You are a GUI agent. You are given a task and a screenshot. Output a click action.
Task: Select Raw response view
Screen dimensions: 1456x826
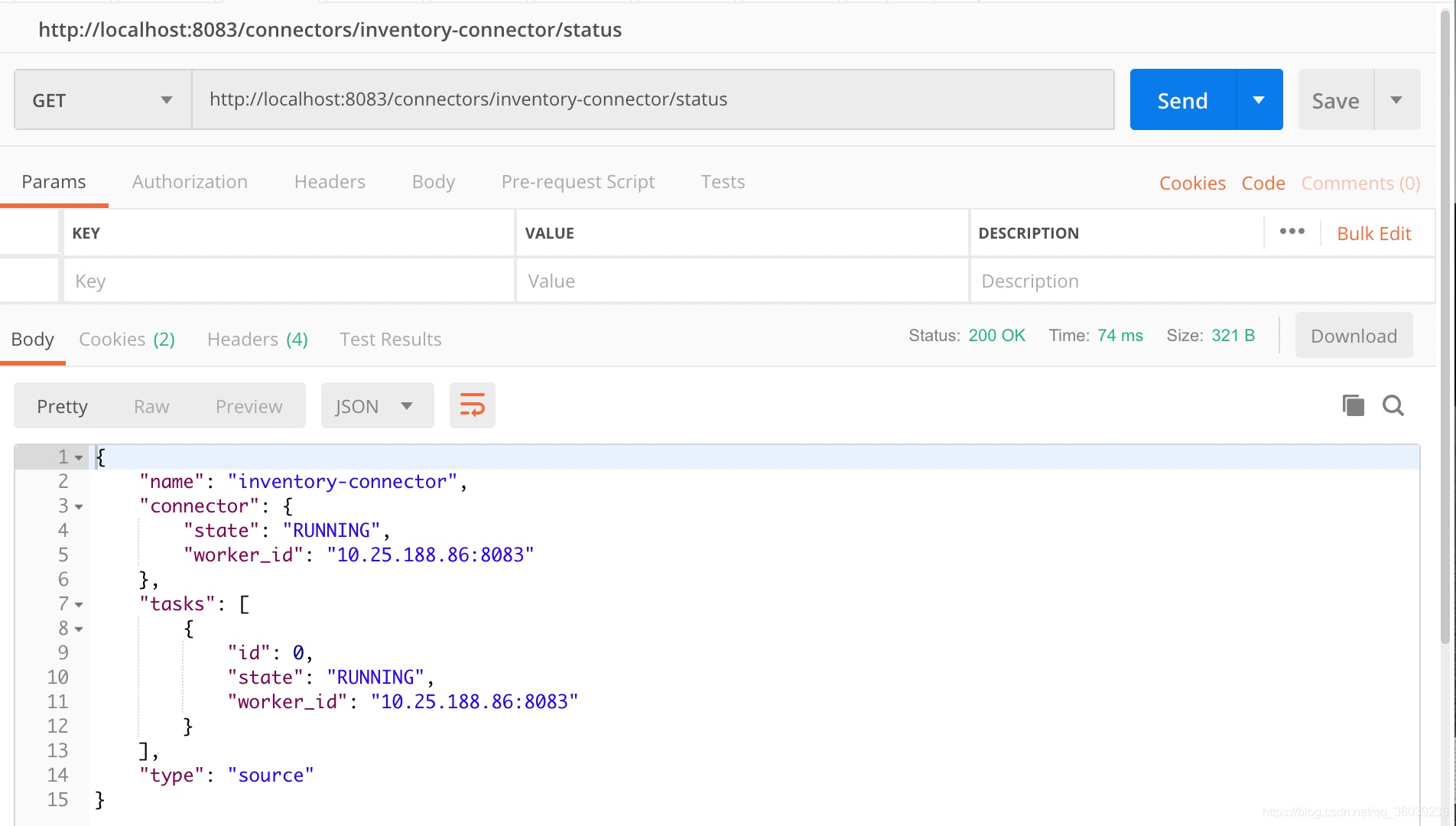click(x=151, y=406)
